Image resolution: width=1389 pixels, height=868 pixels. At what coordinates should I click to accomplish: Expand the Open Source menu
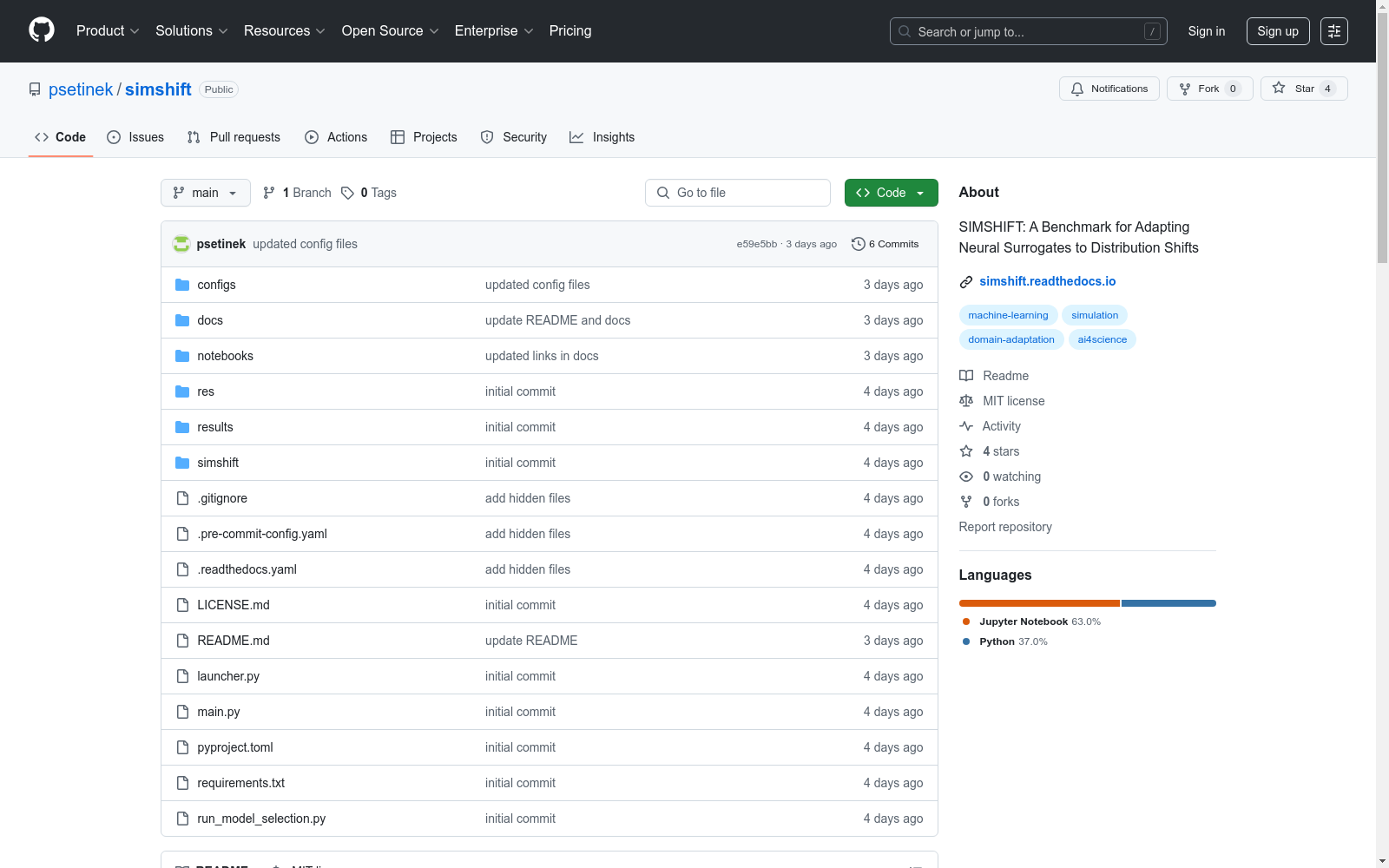[x=391, y=30]
